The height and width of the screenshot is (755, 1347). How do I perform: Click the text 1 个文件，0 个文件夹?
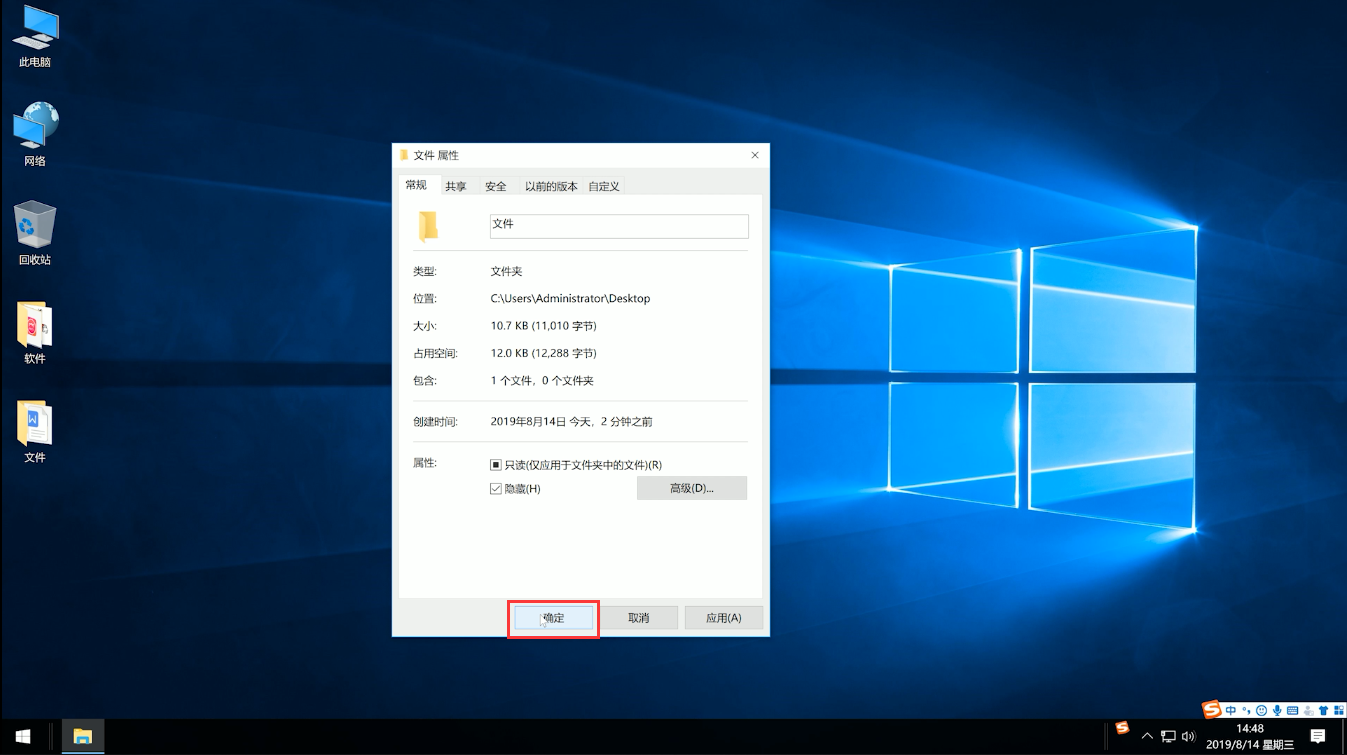click(x=542, y=381)
